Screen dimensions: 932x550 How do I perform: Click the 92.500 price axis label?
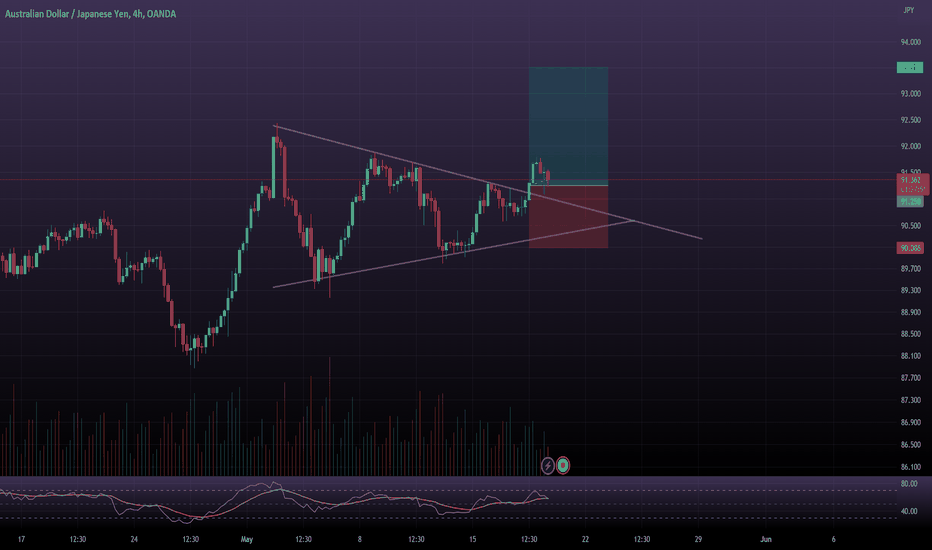911,120
